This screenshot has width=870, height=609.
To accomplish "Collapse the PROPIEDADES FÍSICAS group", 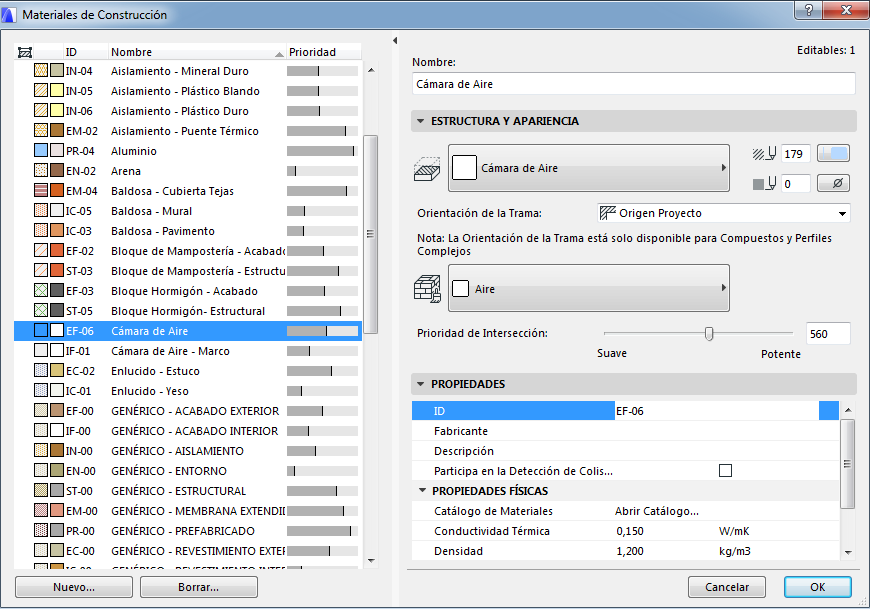I will pyautogui.click(x=422, y=490).
